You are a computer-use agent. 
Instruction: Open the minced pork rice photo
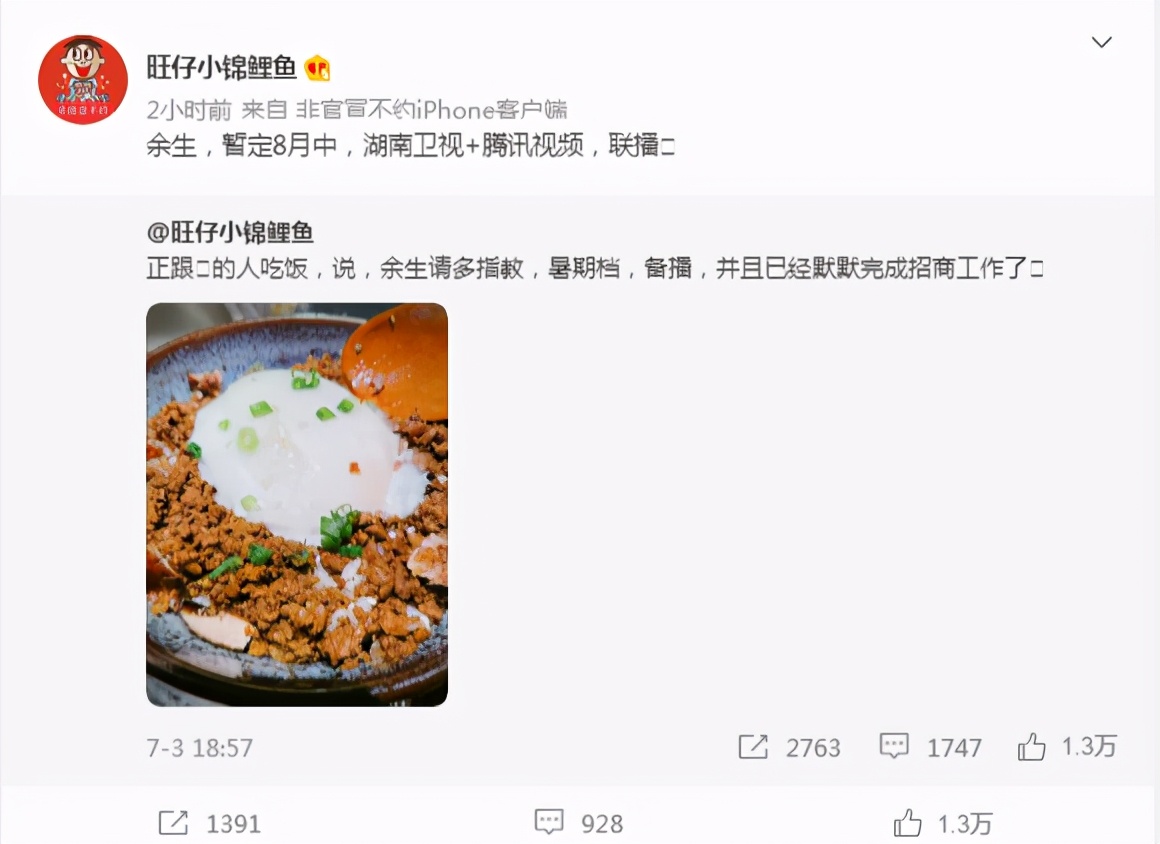(x=297, y=504)
